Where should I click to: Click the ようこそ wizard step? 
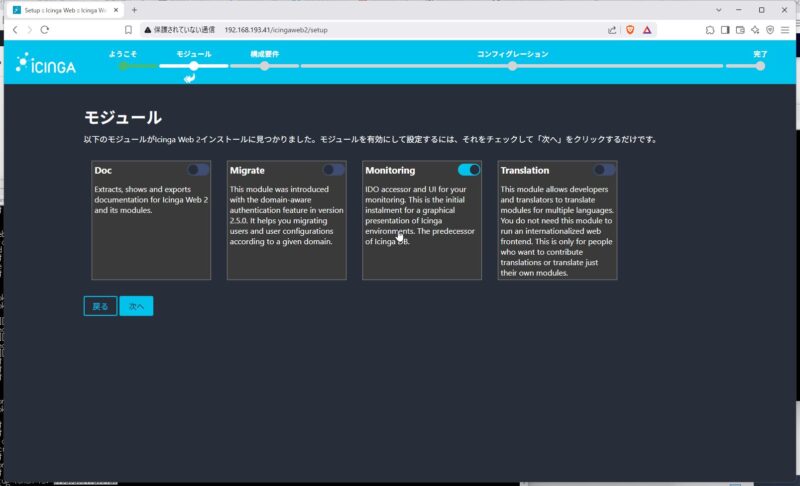click(122, 54)
